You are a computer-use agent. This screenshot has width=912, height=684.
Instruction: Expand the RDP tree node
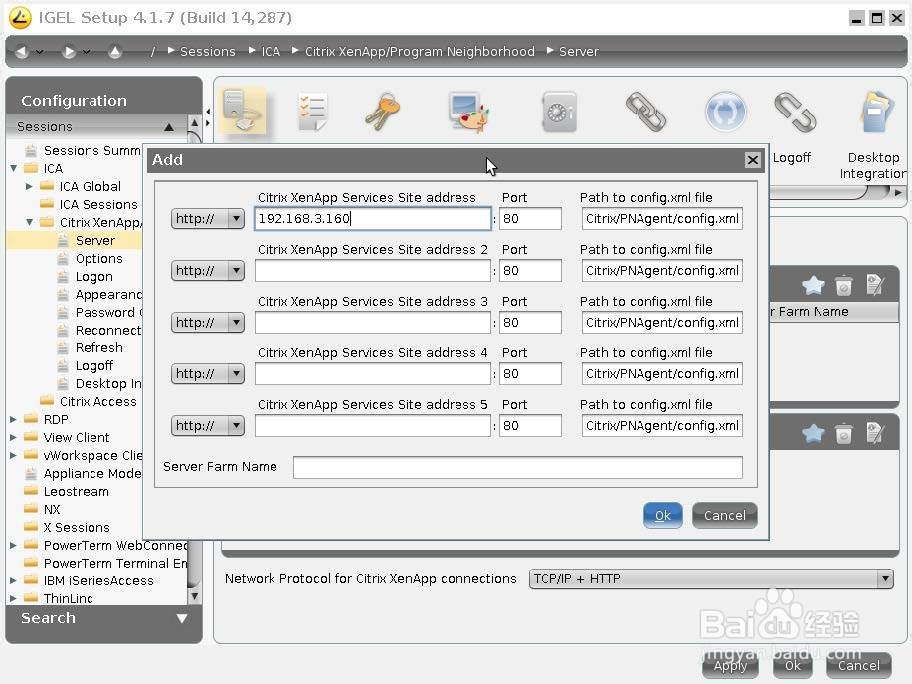pyautogui.click(x=13, y=419)
